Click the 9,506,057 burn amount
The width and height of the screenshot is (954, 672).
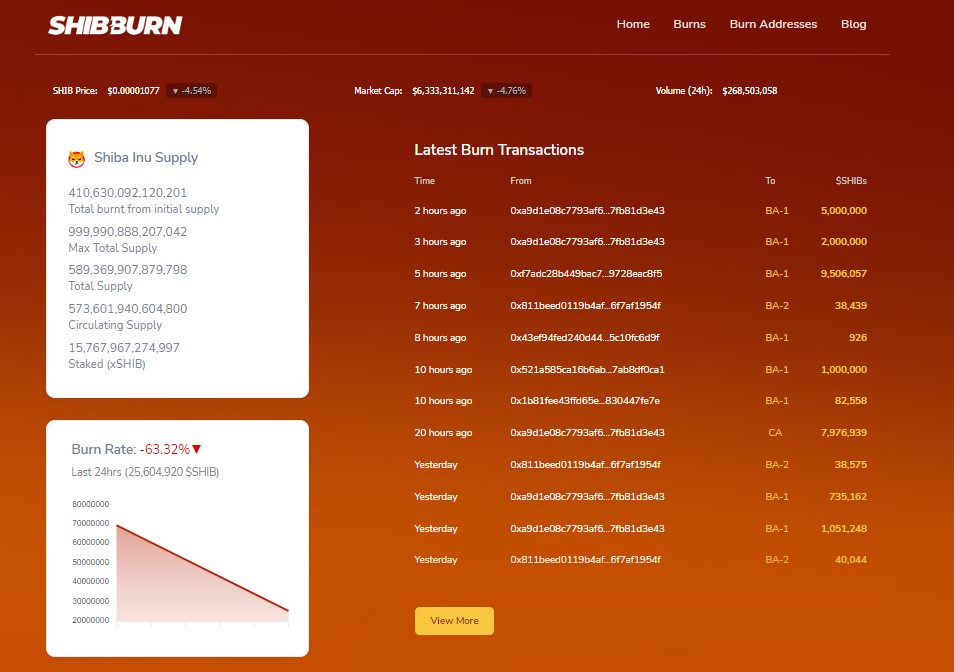[844, 274]
